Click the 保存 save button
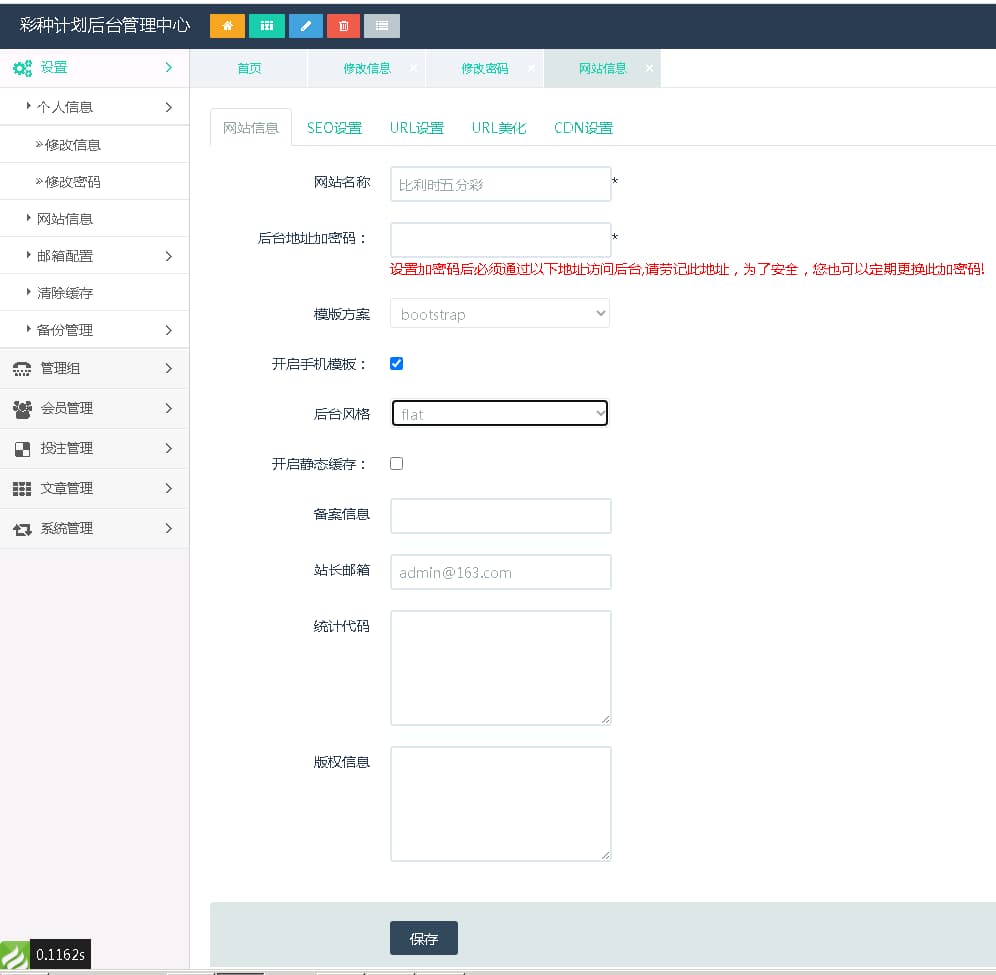This screenshot has width=996, height=975. (x=423, y=938)
